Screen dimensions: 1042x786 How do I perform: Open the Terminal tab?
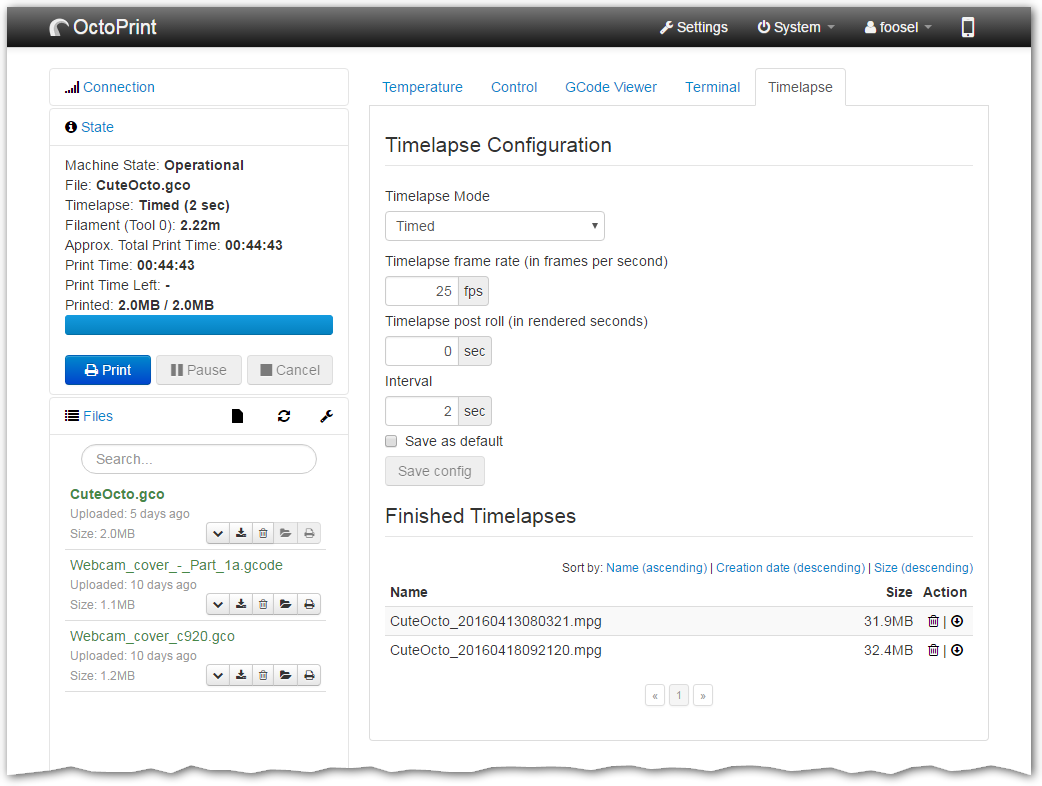pos(712,87)
